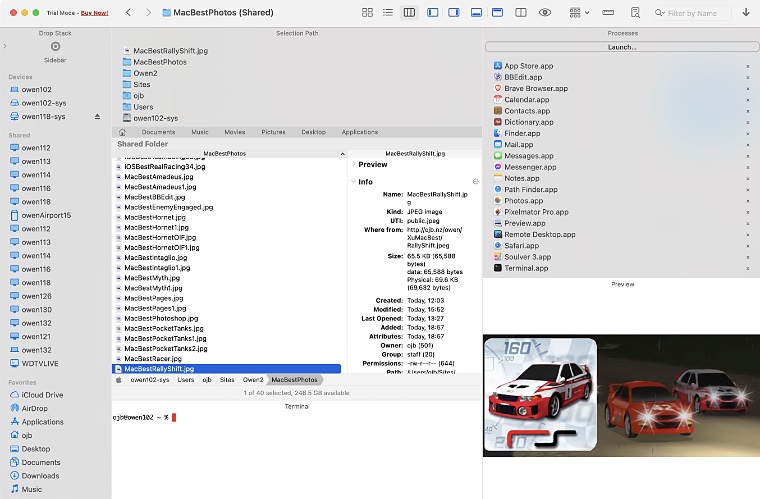760x499 pixels.
Task: Click the download arrow toolbar icon
Action: coord(746,13)
